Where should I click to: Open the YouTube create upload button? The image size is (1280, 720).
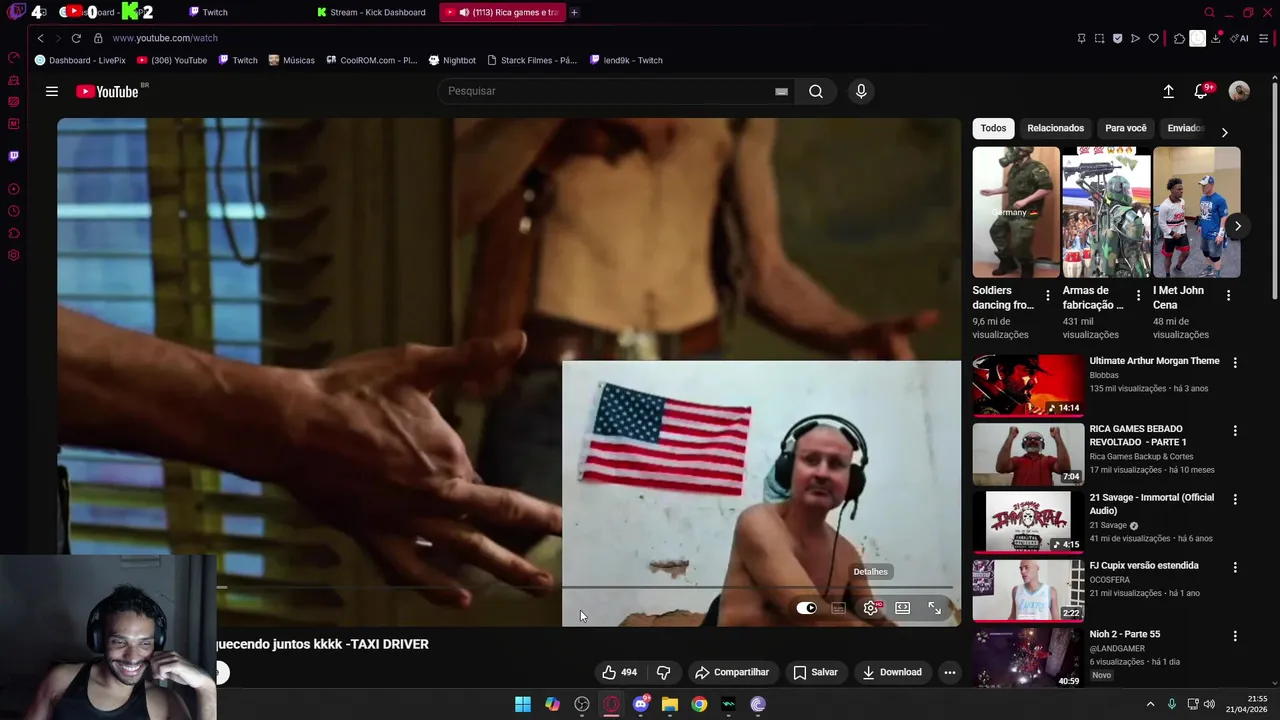point(1168,91)
